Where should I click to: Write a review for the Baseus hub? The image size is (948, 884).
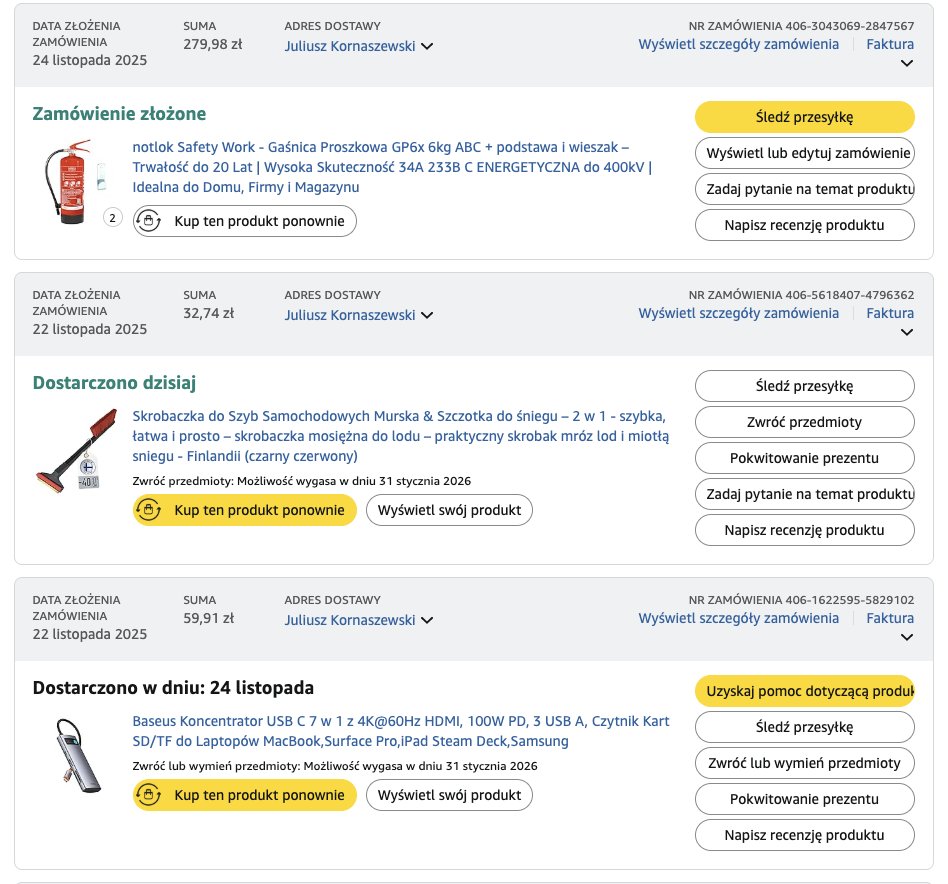tap(804, 836)
